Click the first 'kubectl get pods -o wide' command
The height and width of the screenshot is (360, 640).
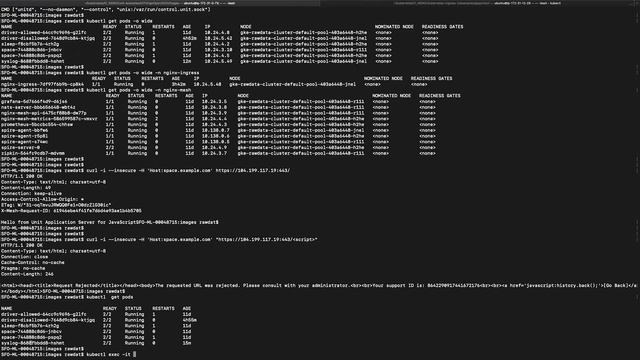point(120,21)
